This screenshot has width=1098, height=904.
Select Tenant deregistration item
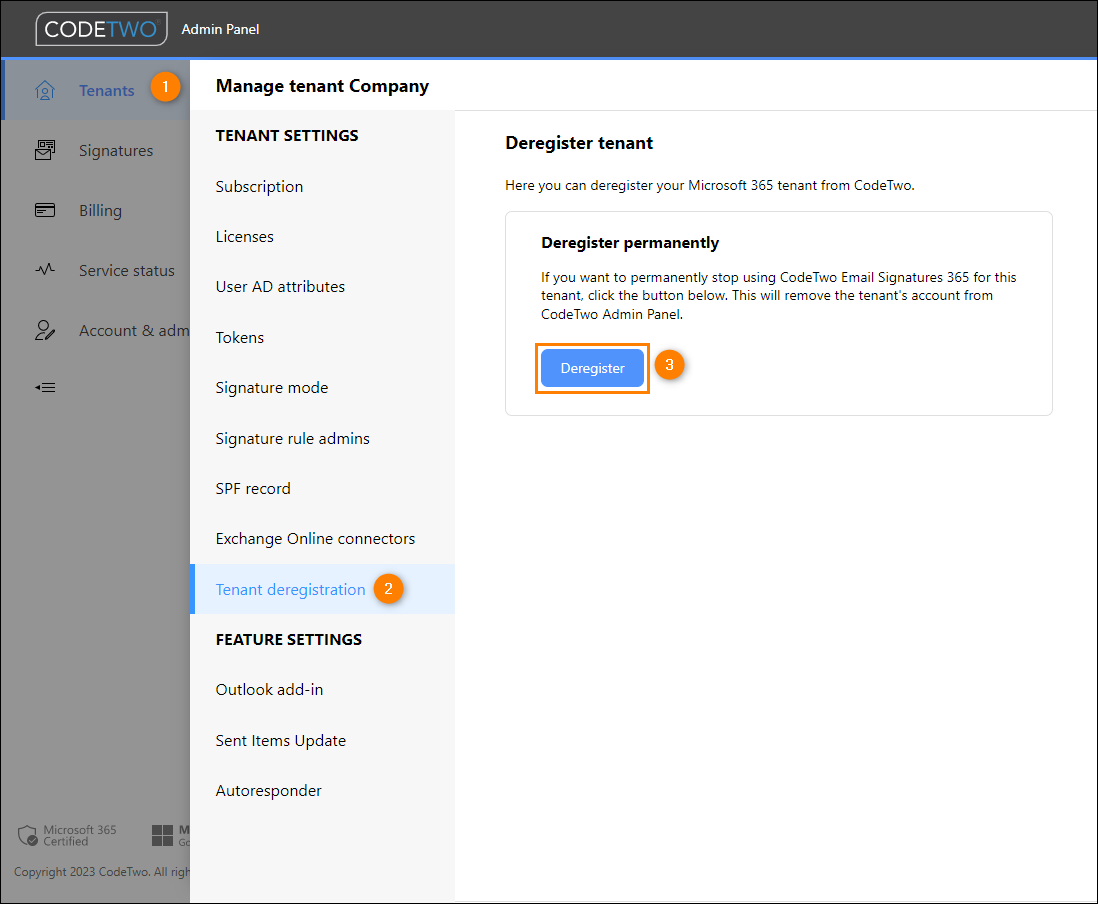pos(322,590)
